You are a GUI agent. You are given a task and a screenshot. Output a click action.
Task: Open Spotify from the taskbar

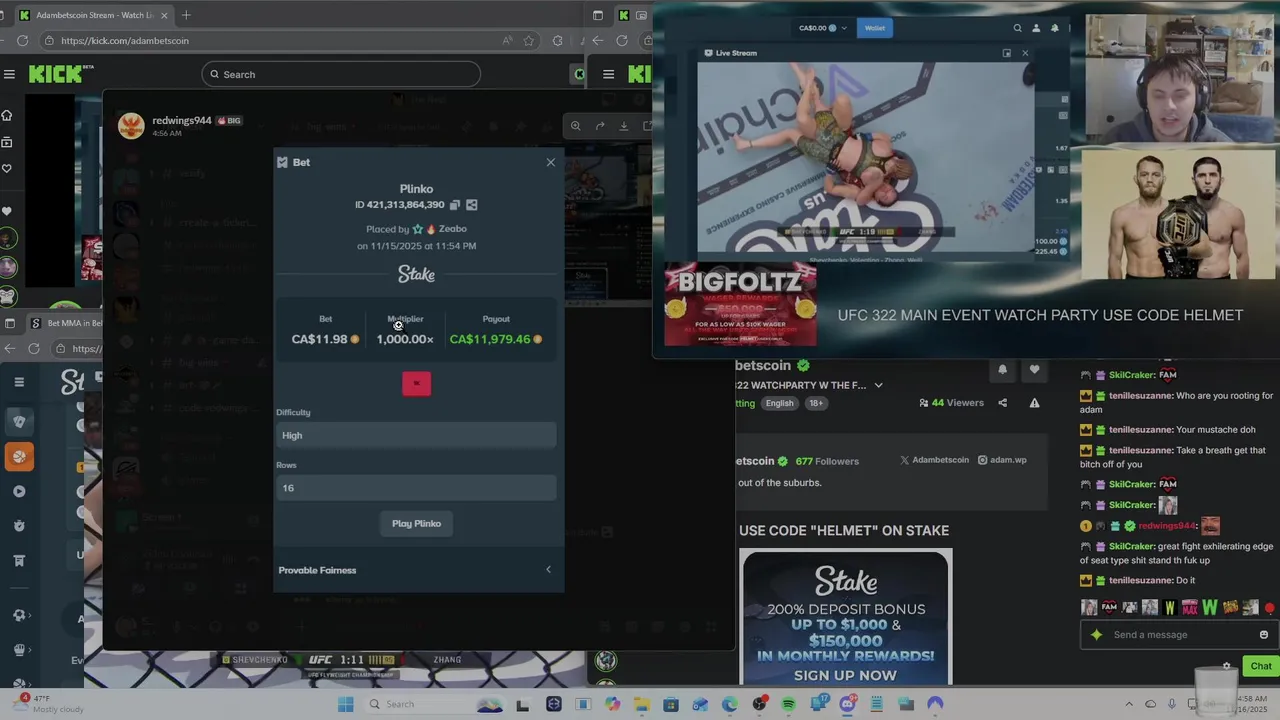(788, 704)
